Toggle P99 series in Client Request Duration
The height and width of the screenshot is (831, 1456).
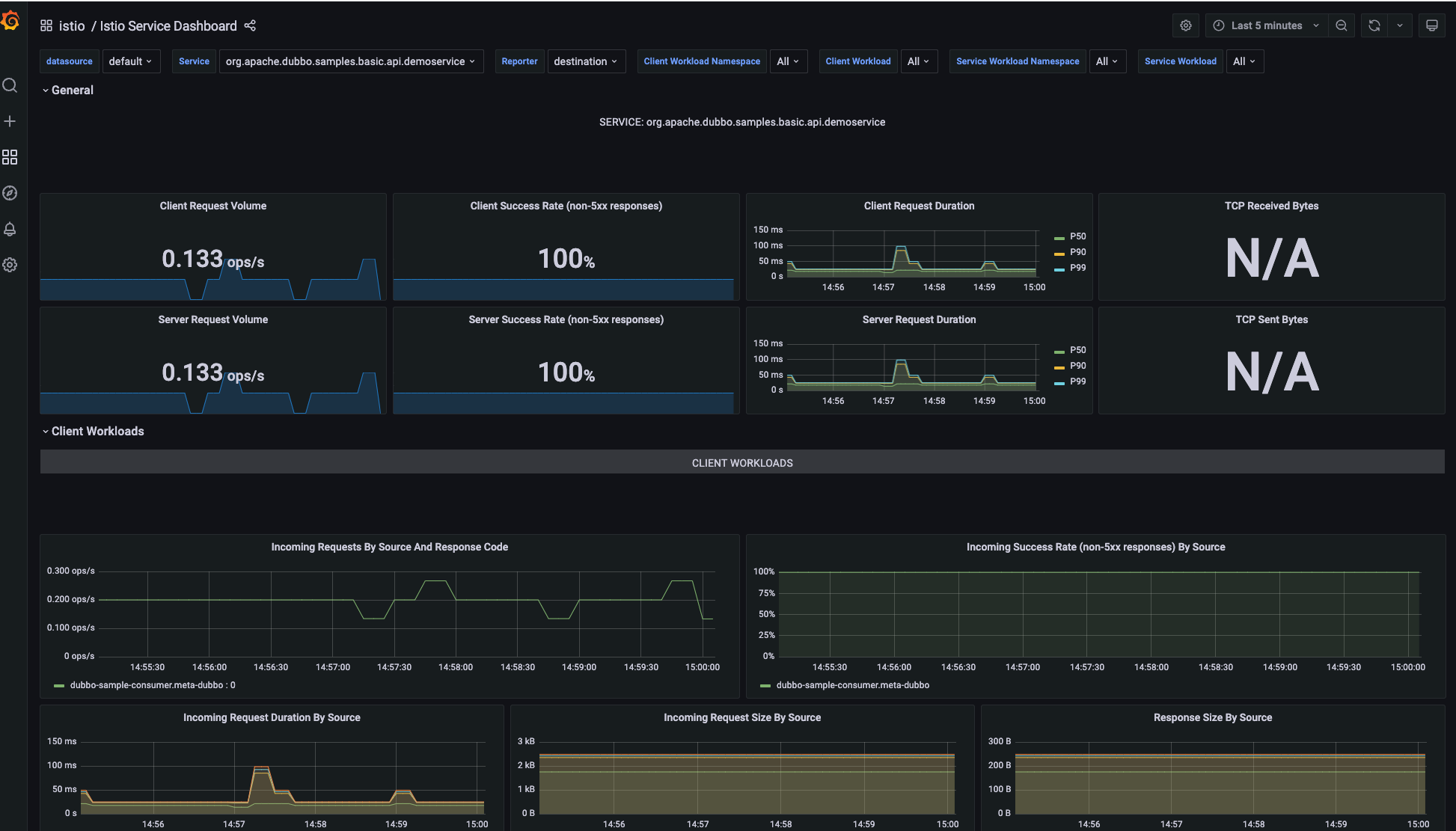[1077, 268]
